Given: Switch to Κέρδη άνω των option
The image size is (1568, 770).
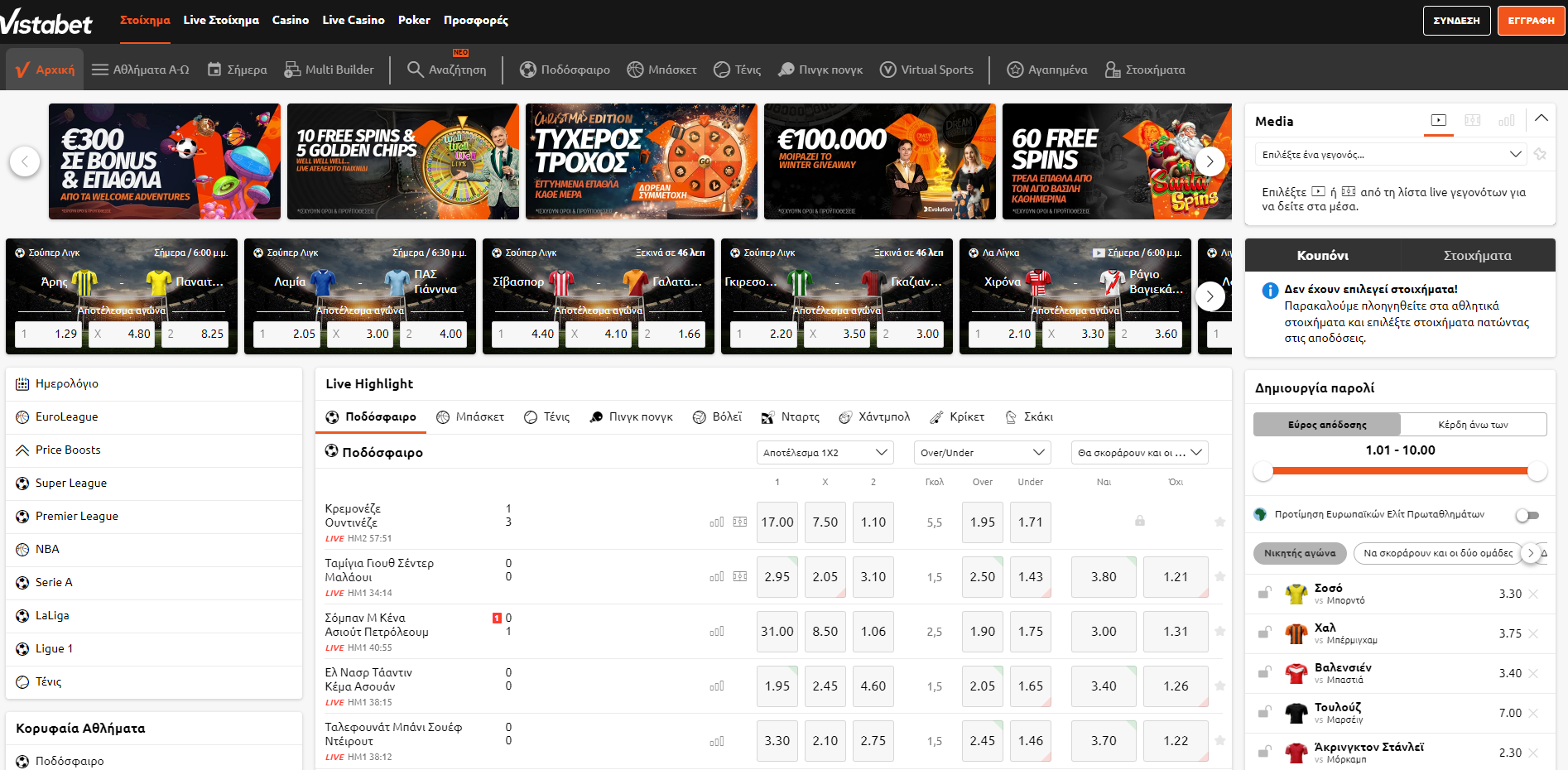Looking at the screenshot, I should point(1473,425).
